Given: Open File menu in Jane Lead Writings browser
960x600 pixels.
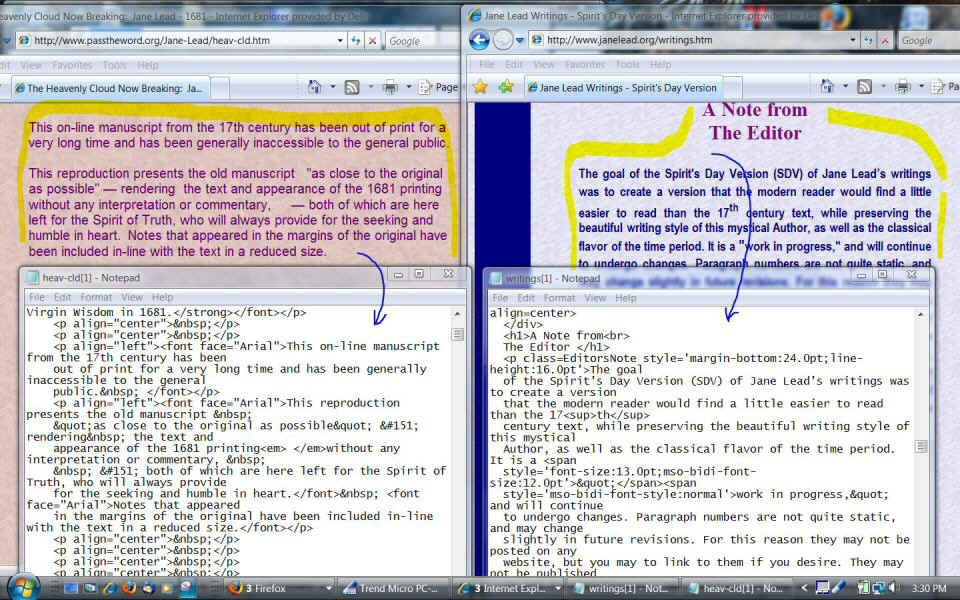Looking at the screenshot, I should pos(487,64).
